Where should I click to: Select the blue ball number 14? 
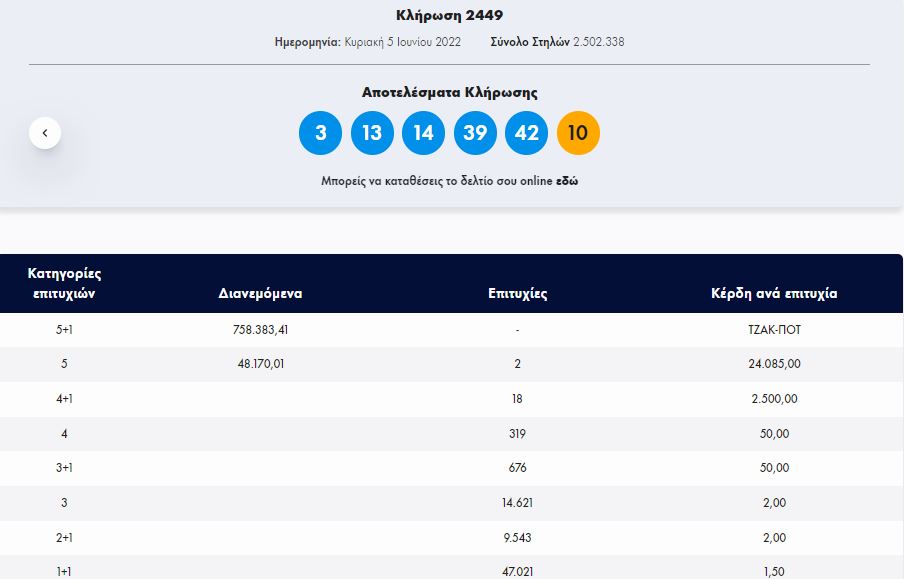pyautogui.click(x=423, y=133)
